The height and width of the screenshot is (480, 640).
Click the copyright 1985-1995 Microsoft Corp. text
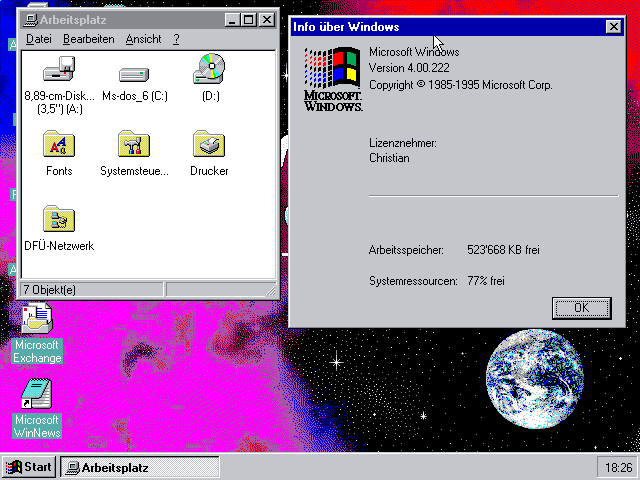point(461,85)
